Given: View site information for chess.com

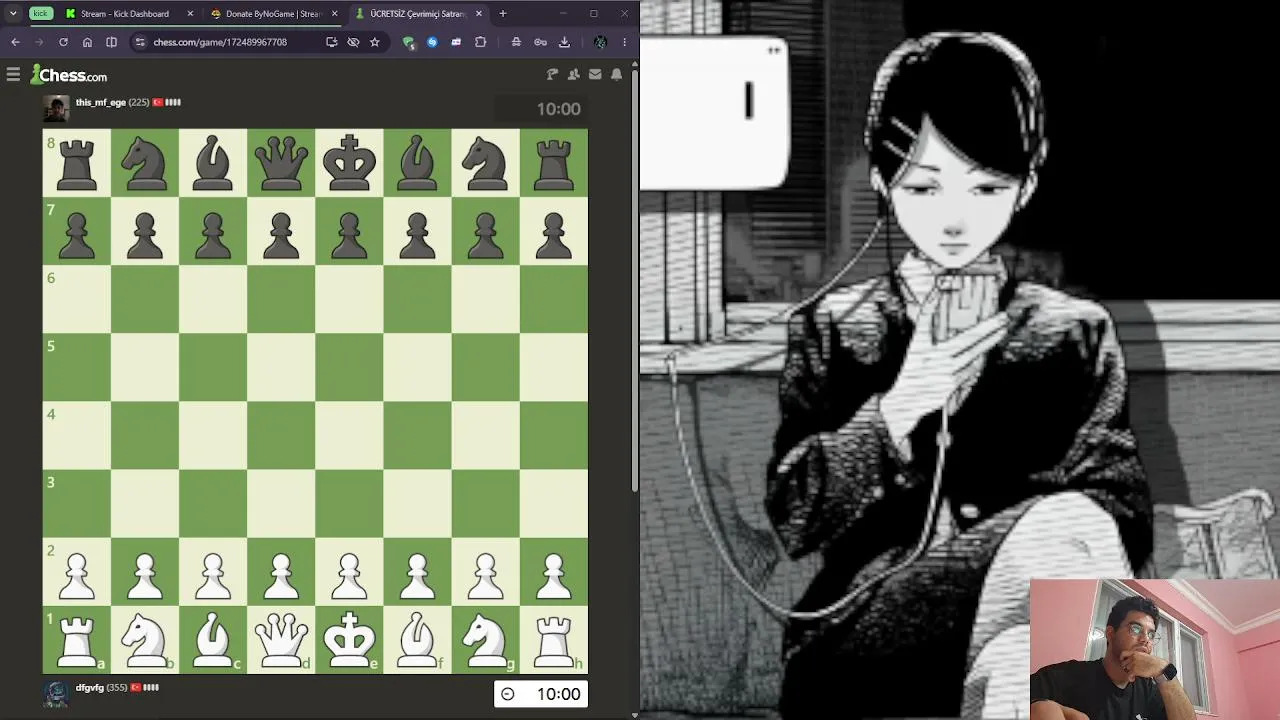Looking at the screenshot, I should 140,42.
